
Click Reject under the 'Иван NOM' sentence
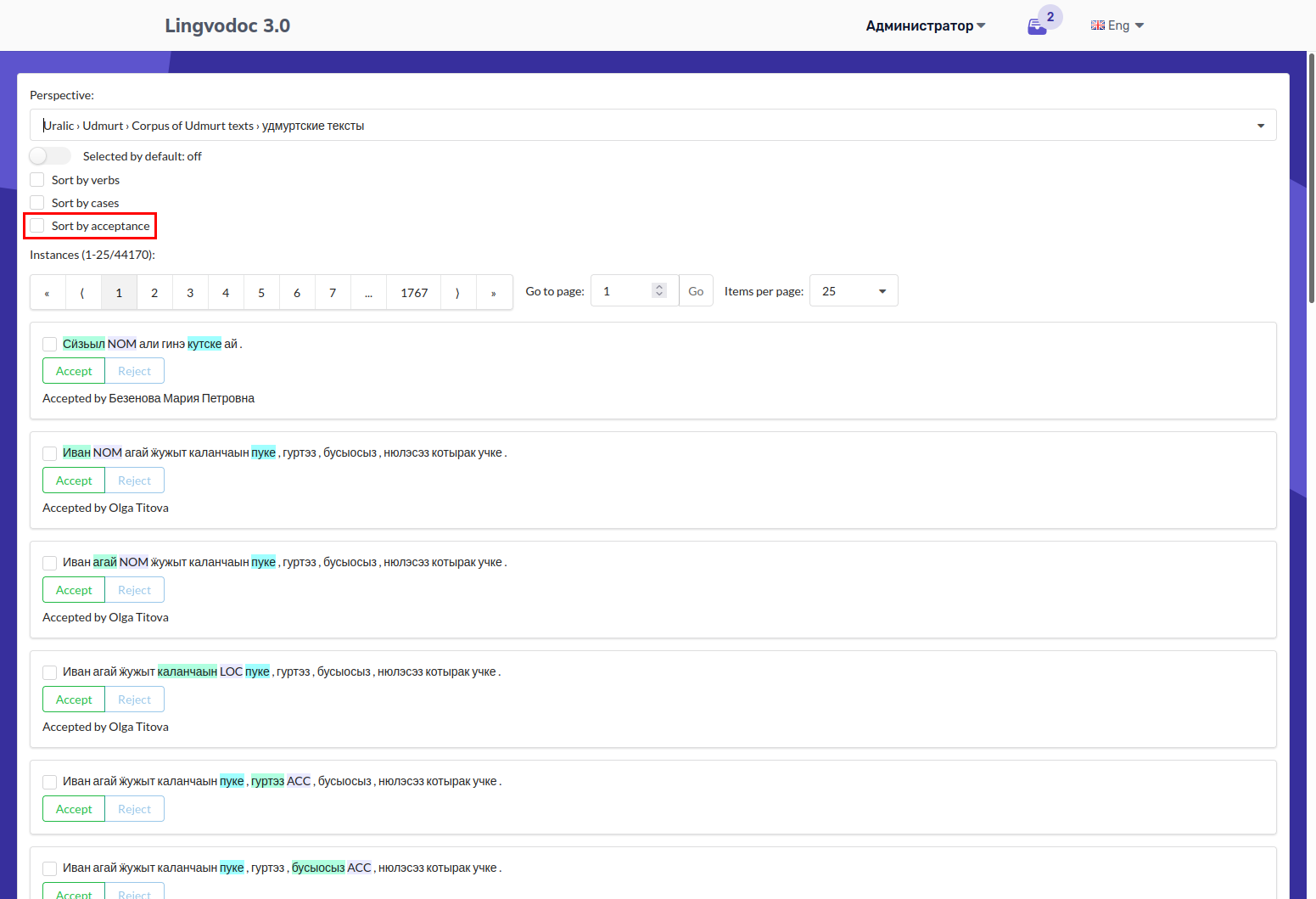click(134, 480)
